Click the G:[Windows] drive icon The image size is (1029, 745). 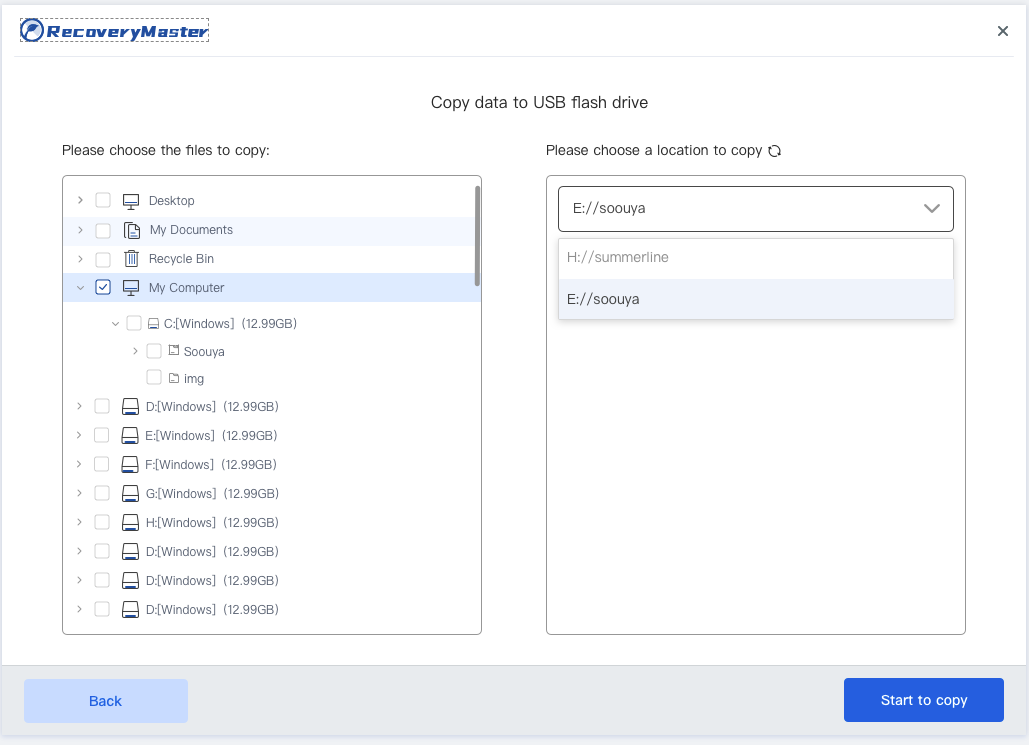point(130,494)
